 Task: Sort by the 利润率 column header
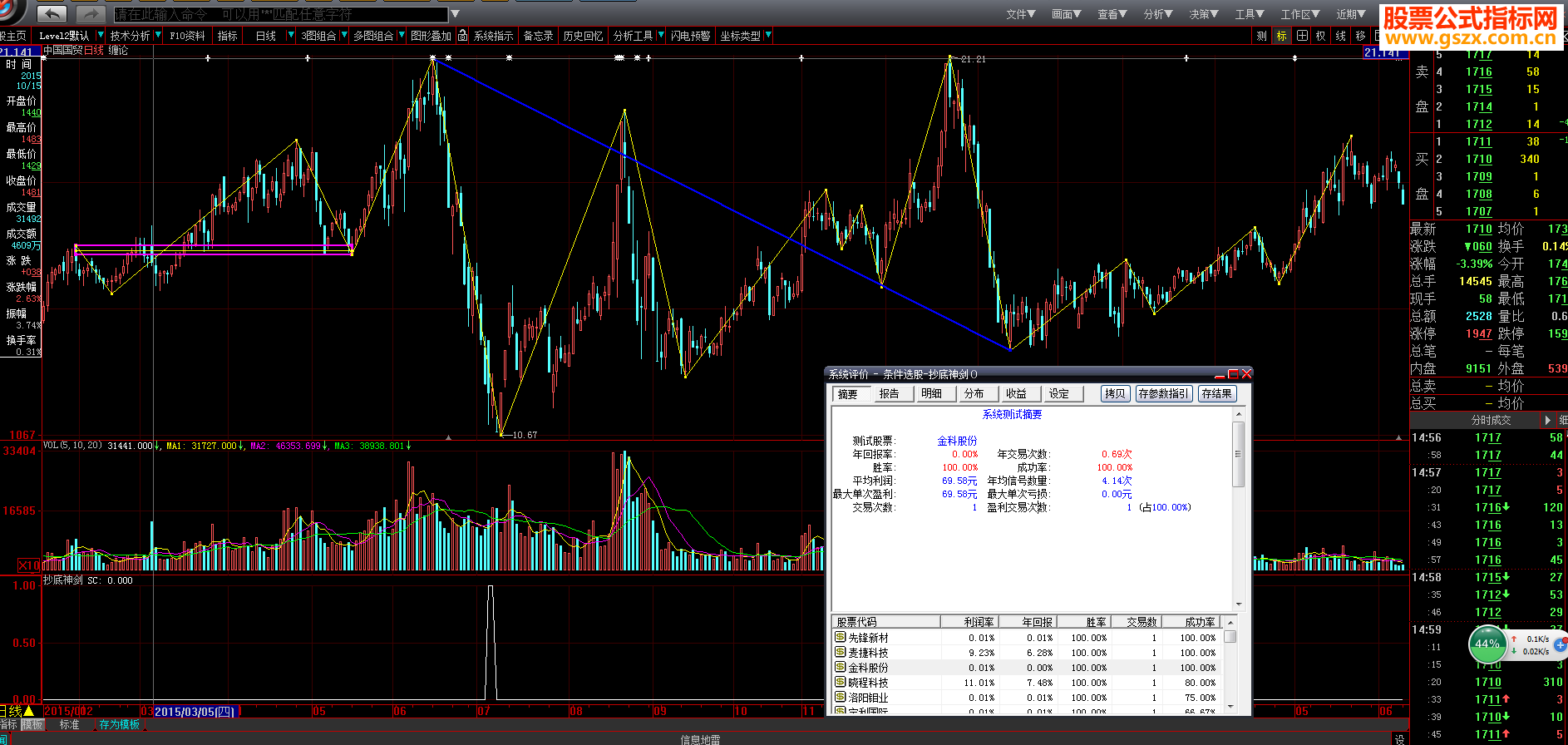tap(969, 622)
